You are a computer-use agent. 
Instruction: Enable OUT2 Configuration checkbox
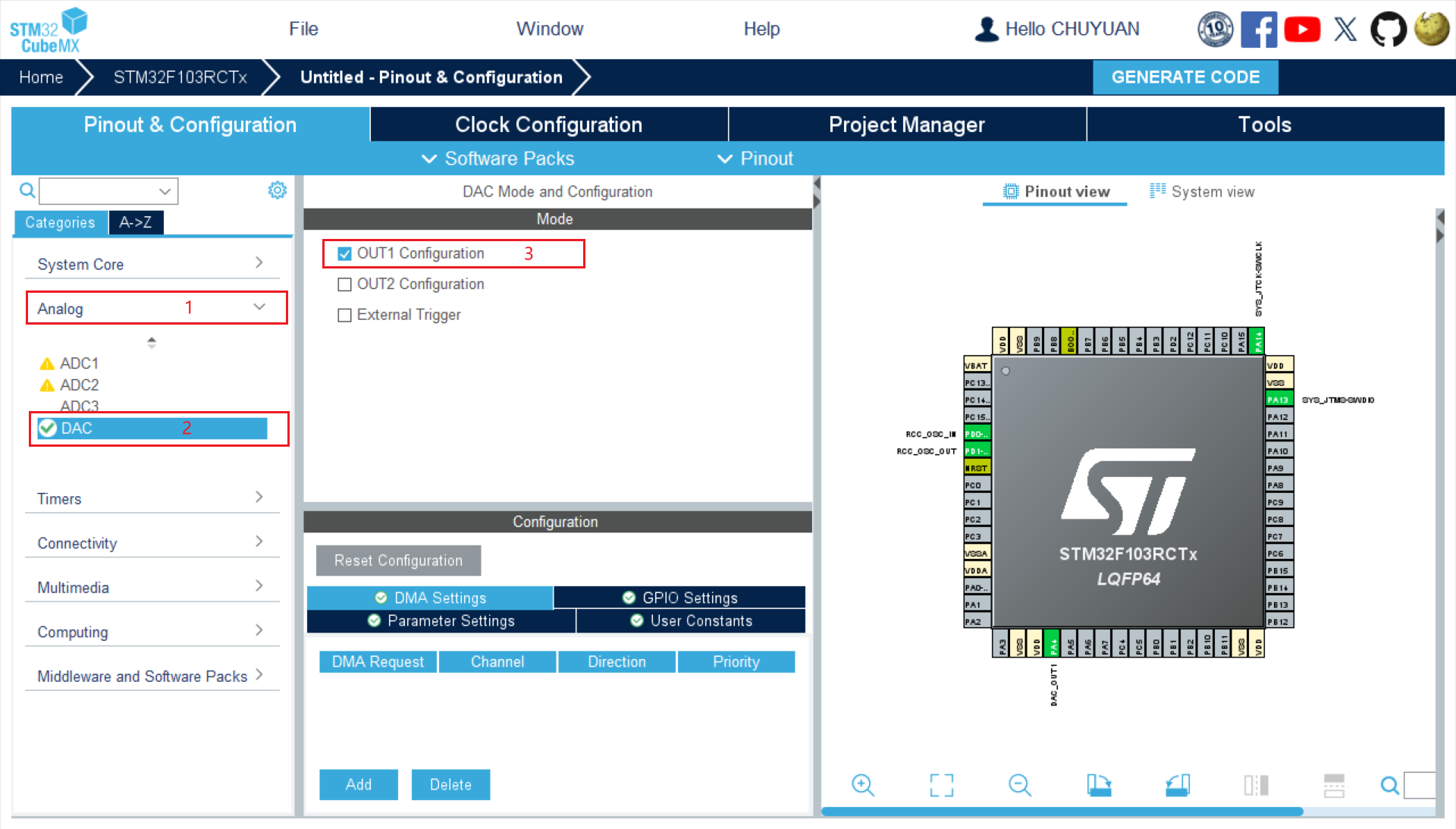click(344, 284)
